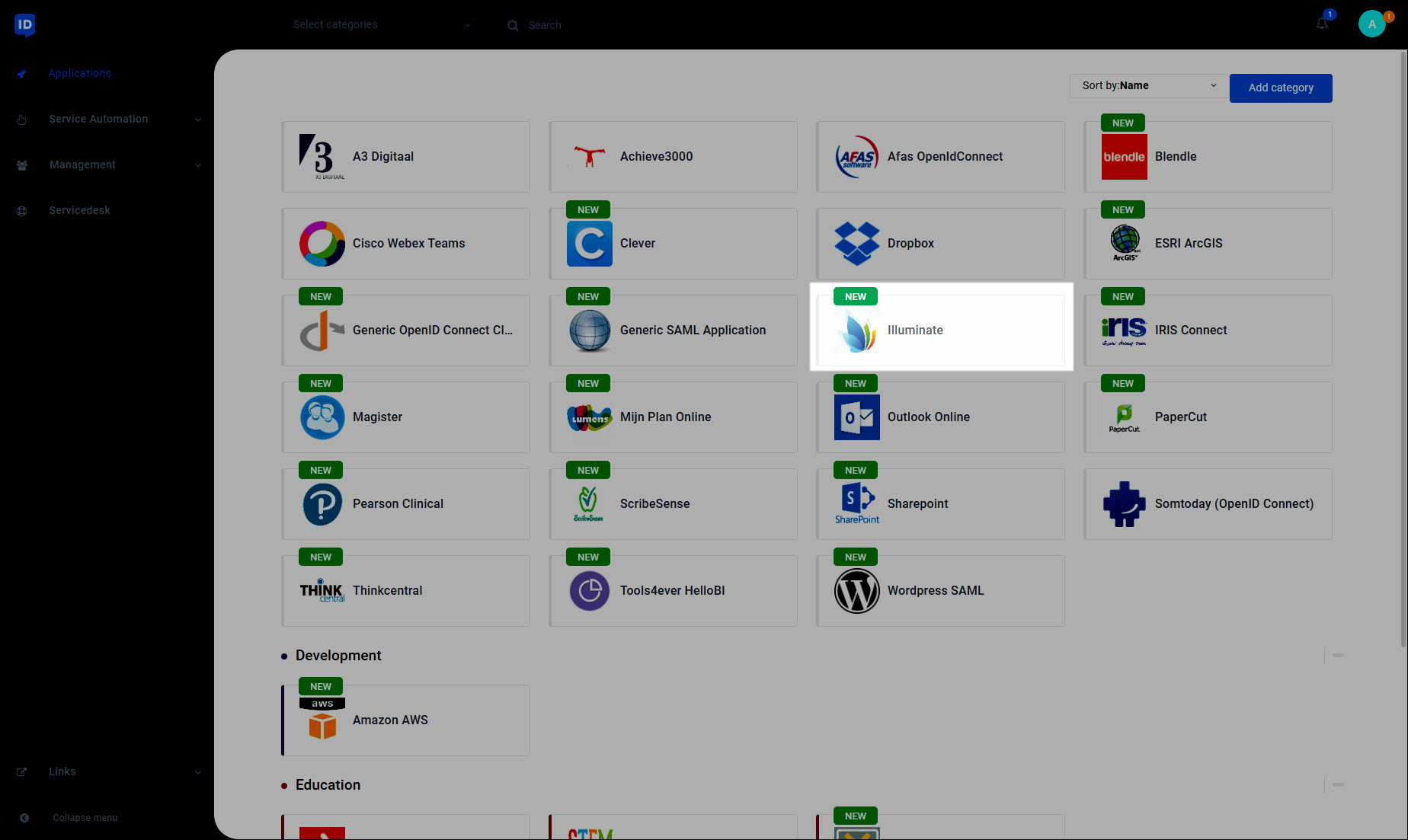Click the Cisco Webex Teams label
1408x840 pixels.
pos(408,243)
